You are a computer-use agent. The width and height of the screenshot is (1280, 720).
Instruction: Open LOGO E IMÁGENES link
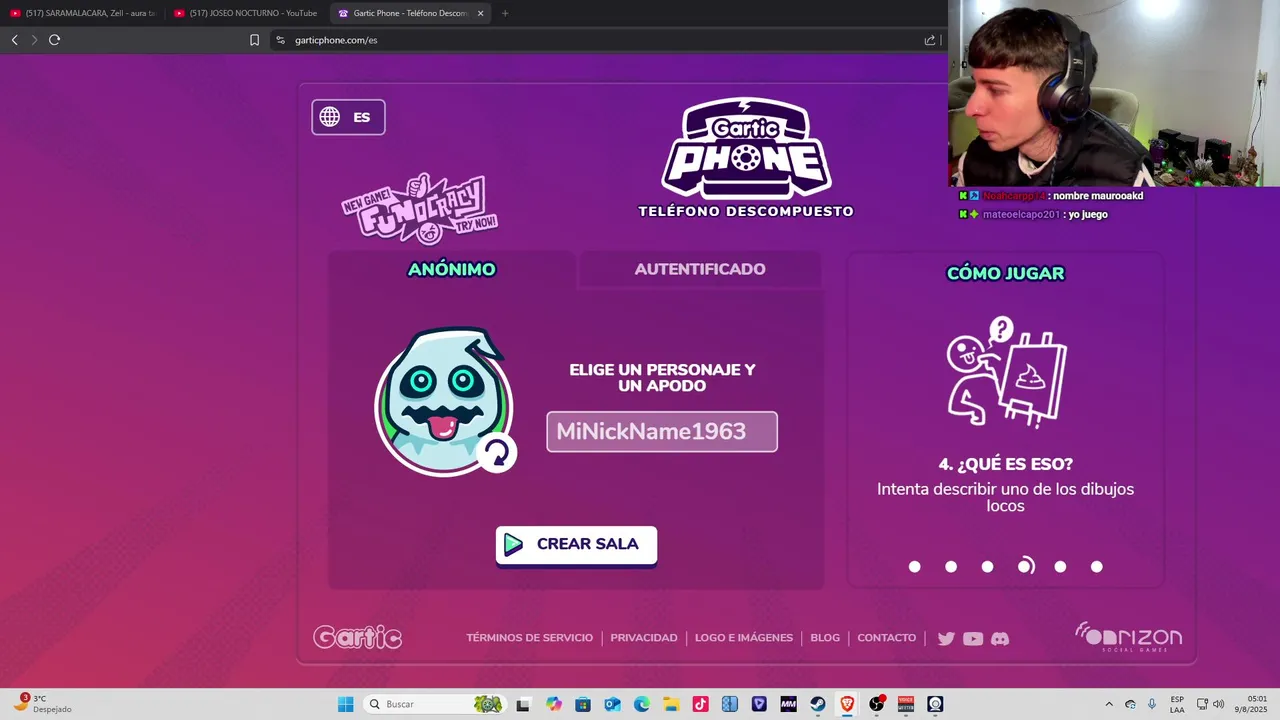[744, 638]
